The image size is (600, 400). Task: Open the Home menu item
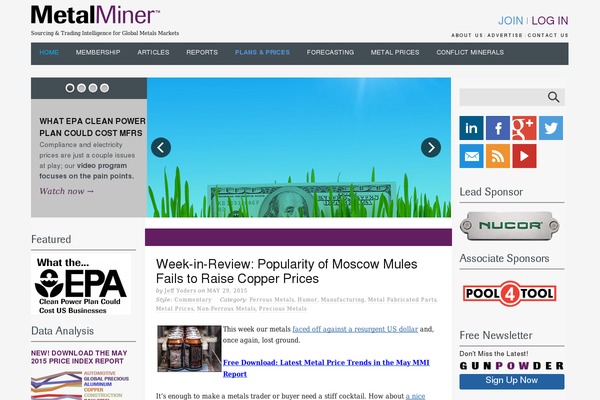pos(49,52)
